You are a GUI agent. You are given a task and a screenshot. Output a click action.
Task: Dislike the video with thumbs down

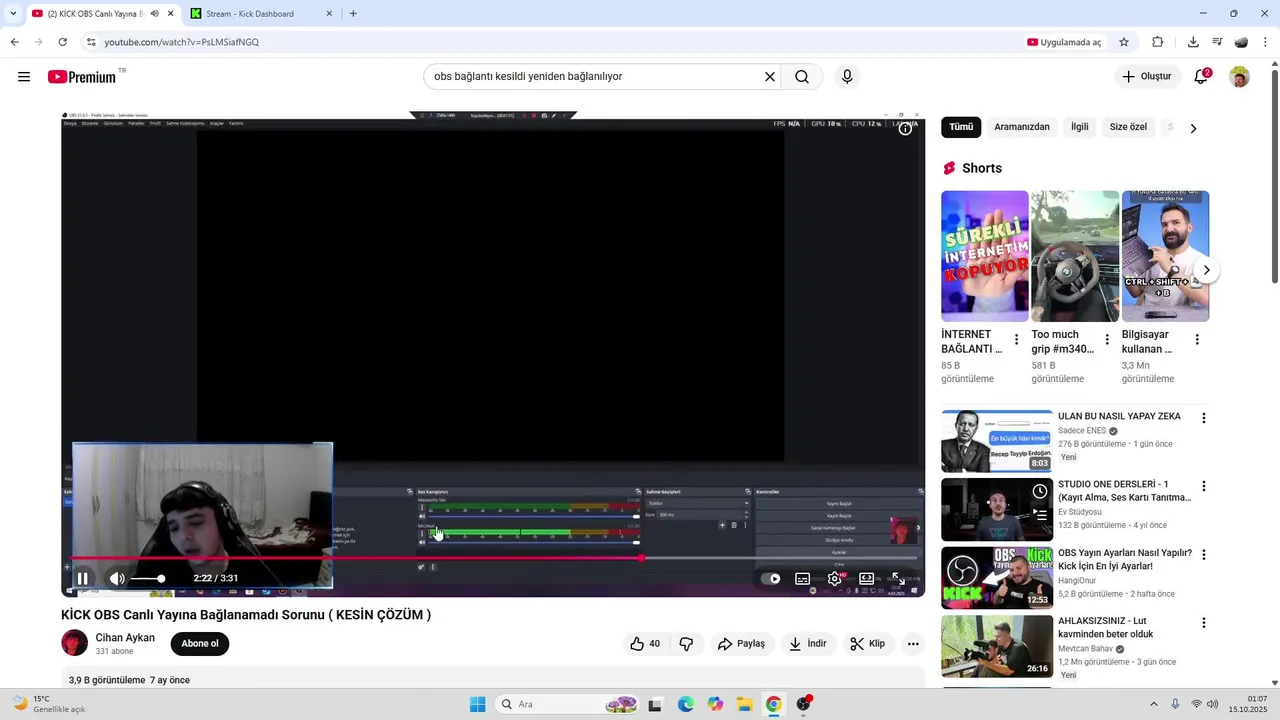687,644
